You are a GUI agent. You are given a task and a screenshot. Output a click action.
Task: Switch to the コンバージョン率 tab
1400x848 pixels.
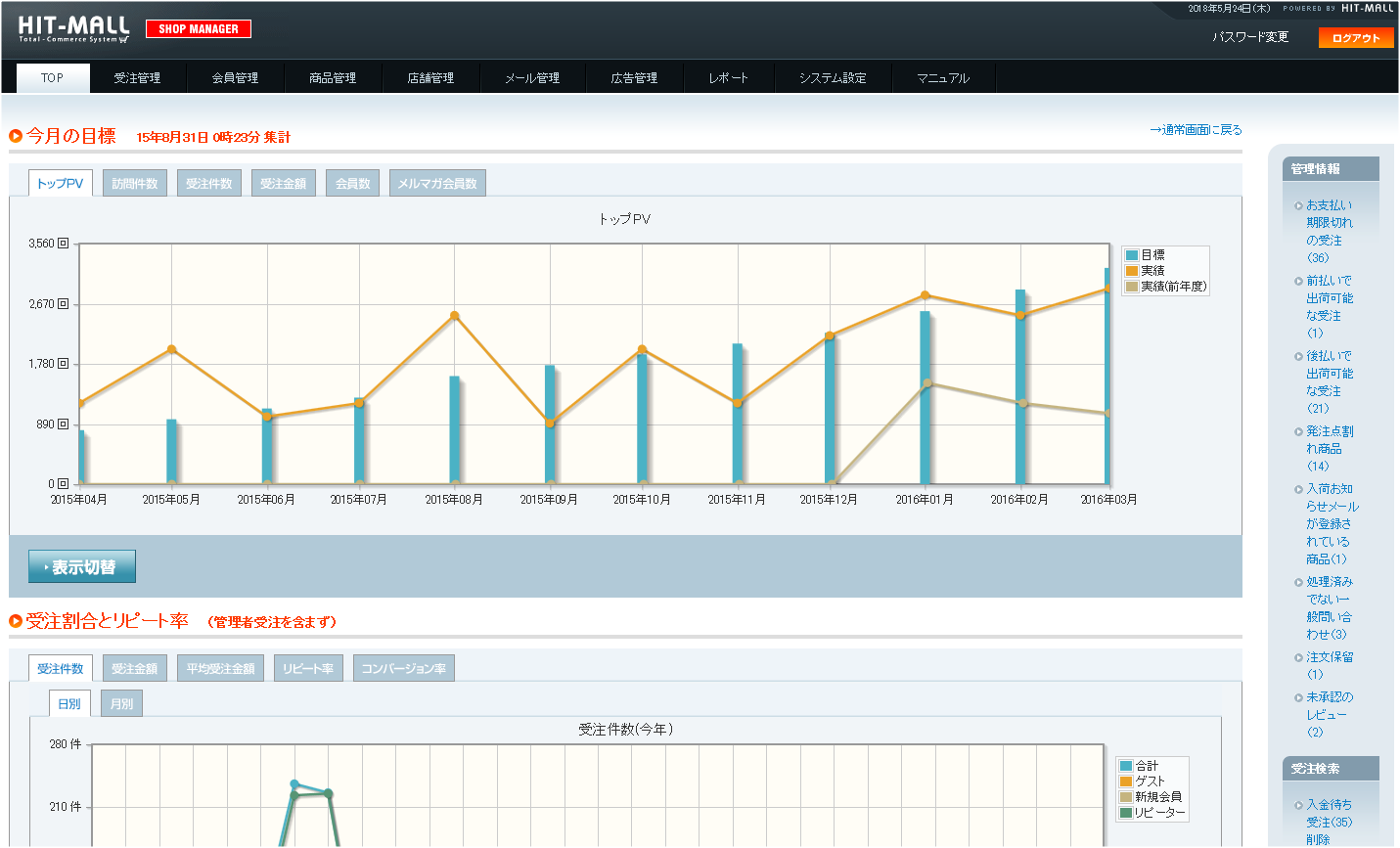pyautogui.click(x=404, y=668)
